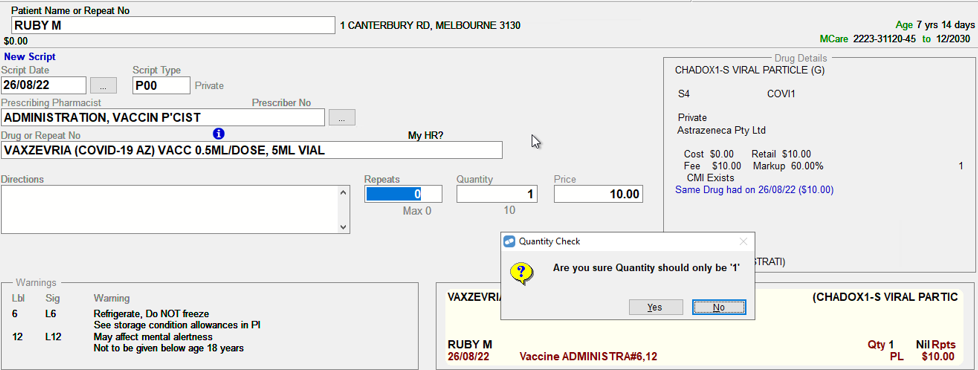The image size is (978, 370).
Task: Click the 'Private' text beside Script Type
Action: [x=209, y=85]
